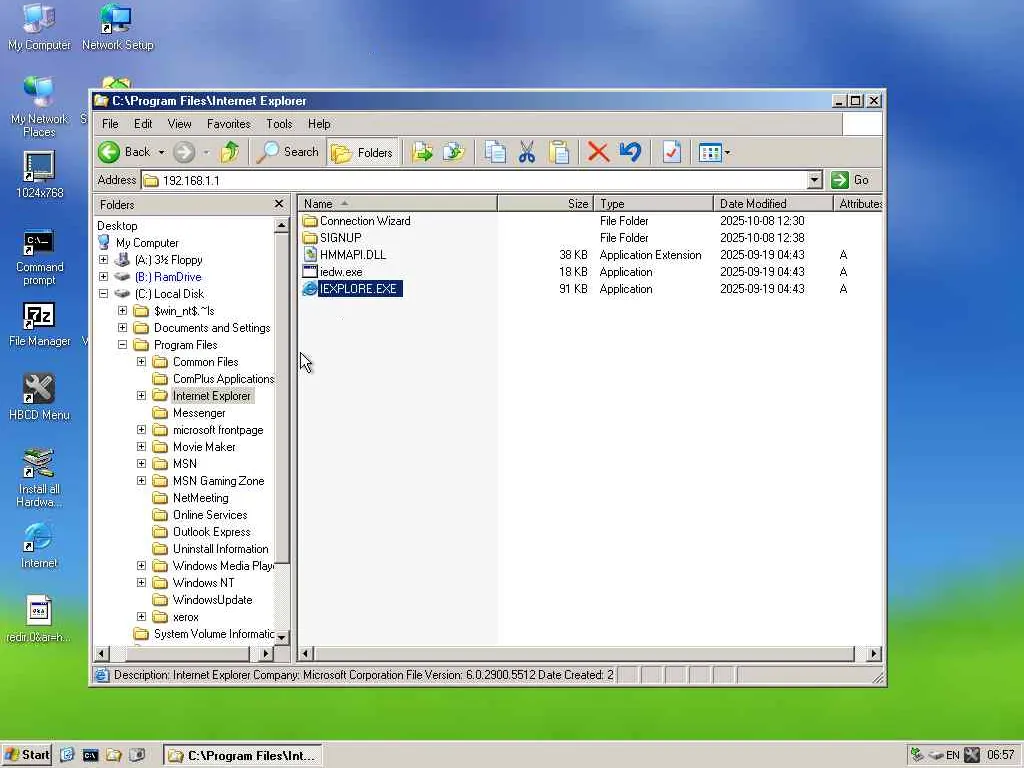Image resolution: width=1024 pixels, height=768 pixels.
Task: Open the Address bar dropdown
Action: click(814, 180)
